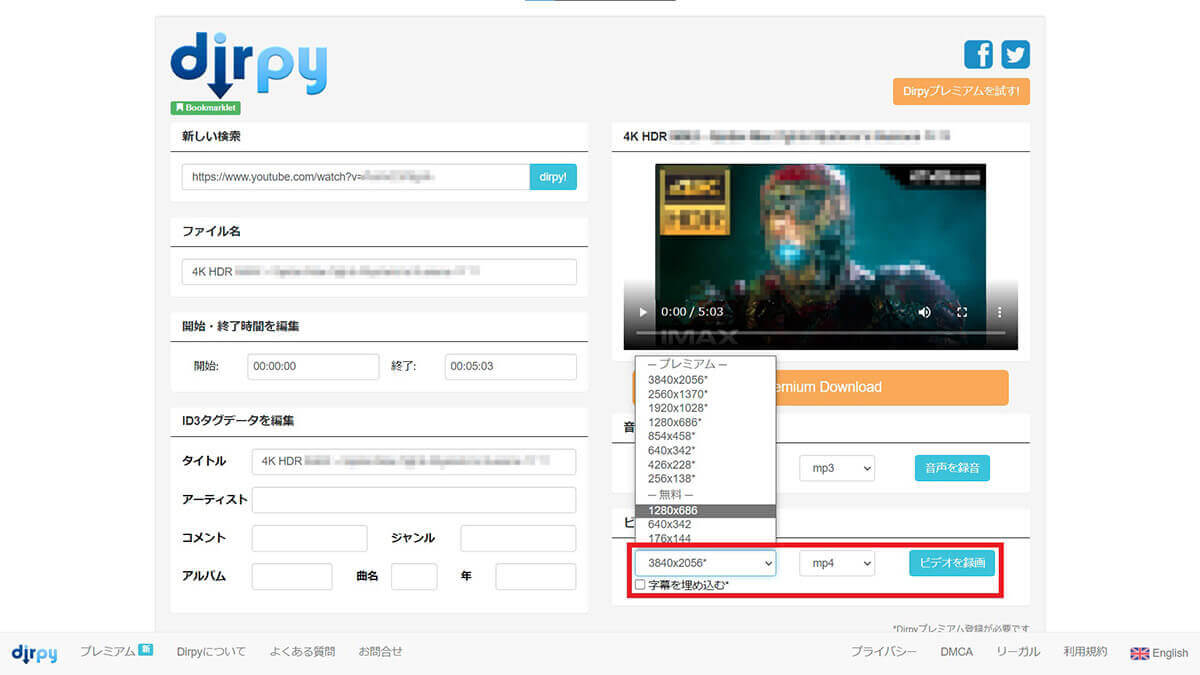Click the 終了 time field

510,367
